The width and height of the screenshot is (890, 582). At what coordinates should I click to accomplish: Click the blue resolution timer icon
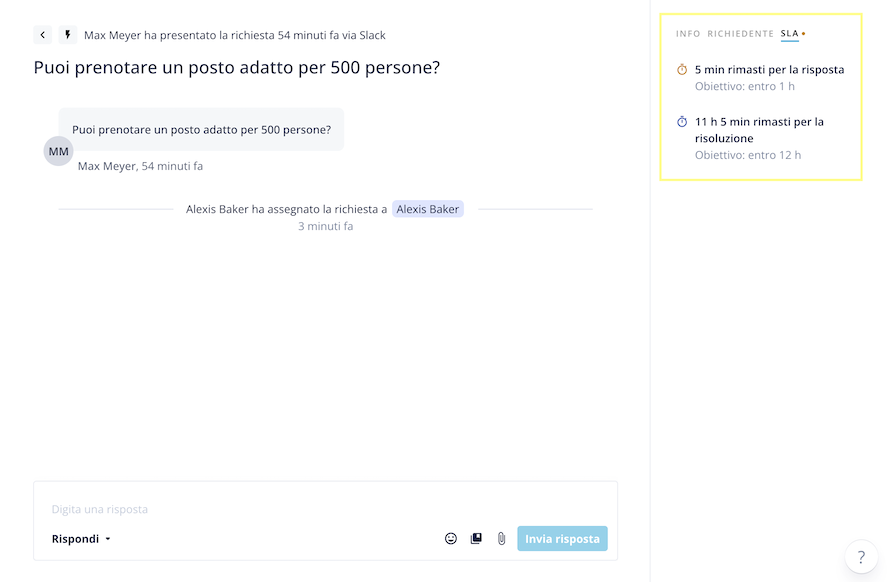point(682,122)
